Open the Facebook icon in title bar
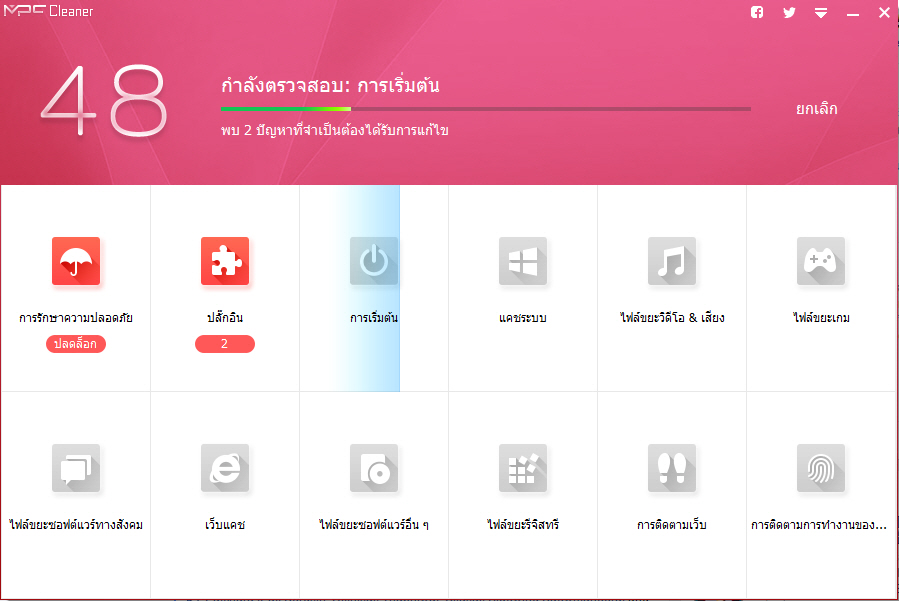Image resolution: width=899 pixels, height=601 pixels. 757,13
